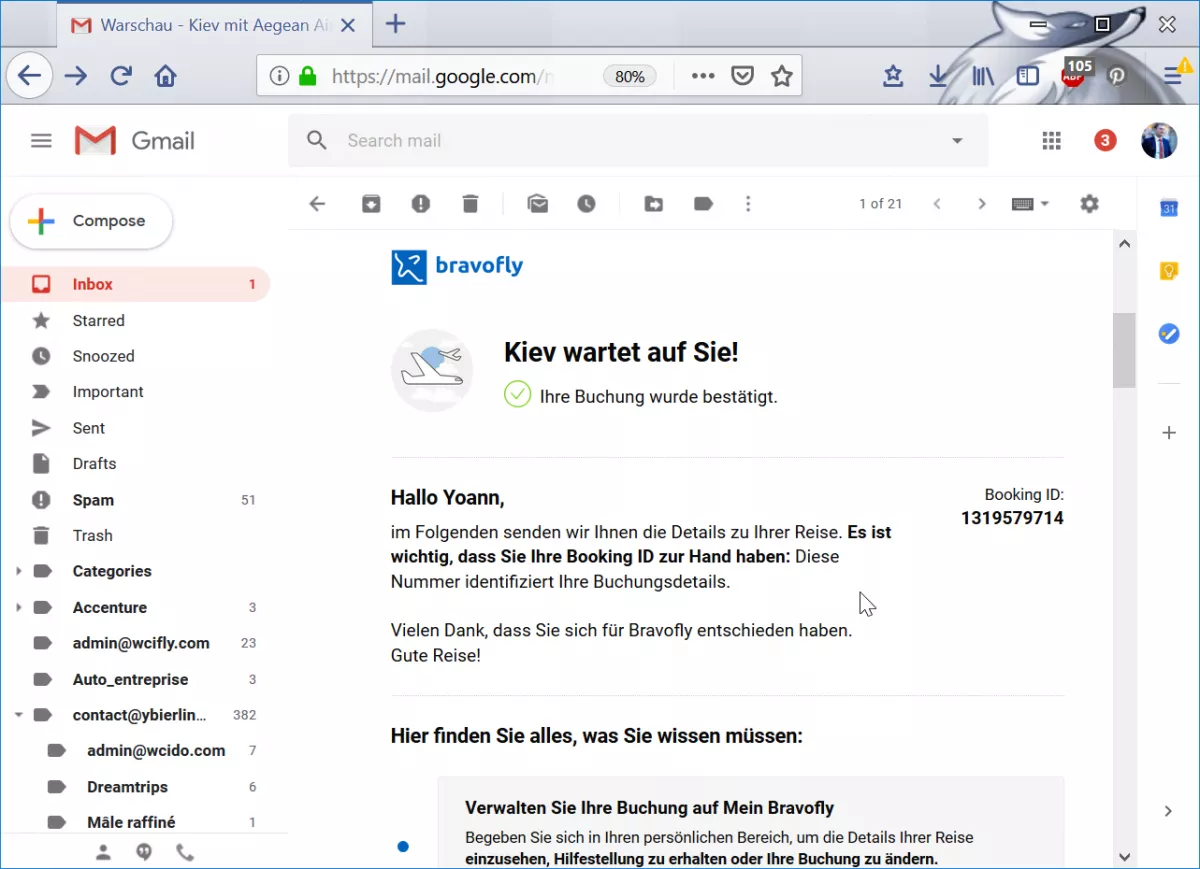Report this email as spam
Screen dimensions: 1200x869
(421, 204)
